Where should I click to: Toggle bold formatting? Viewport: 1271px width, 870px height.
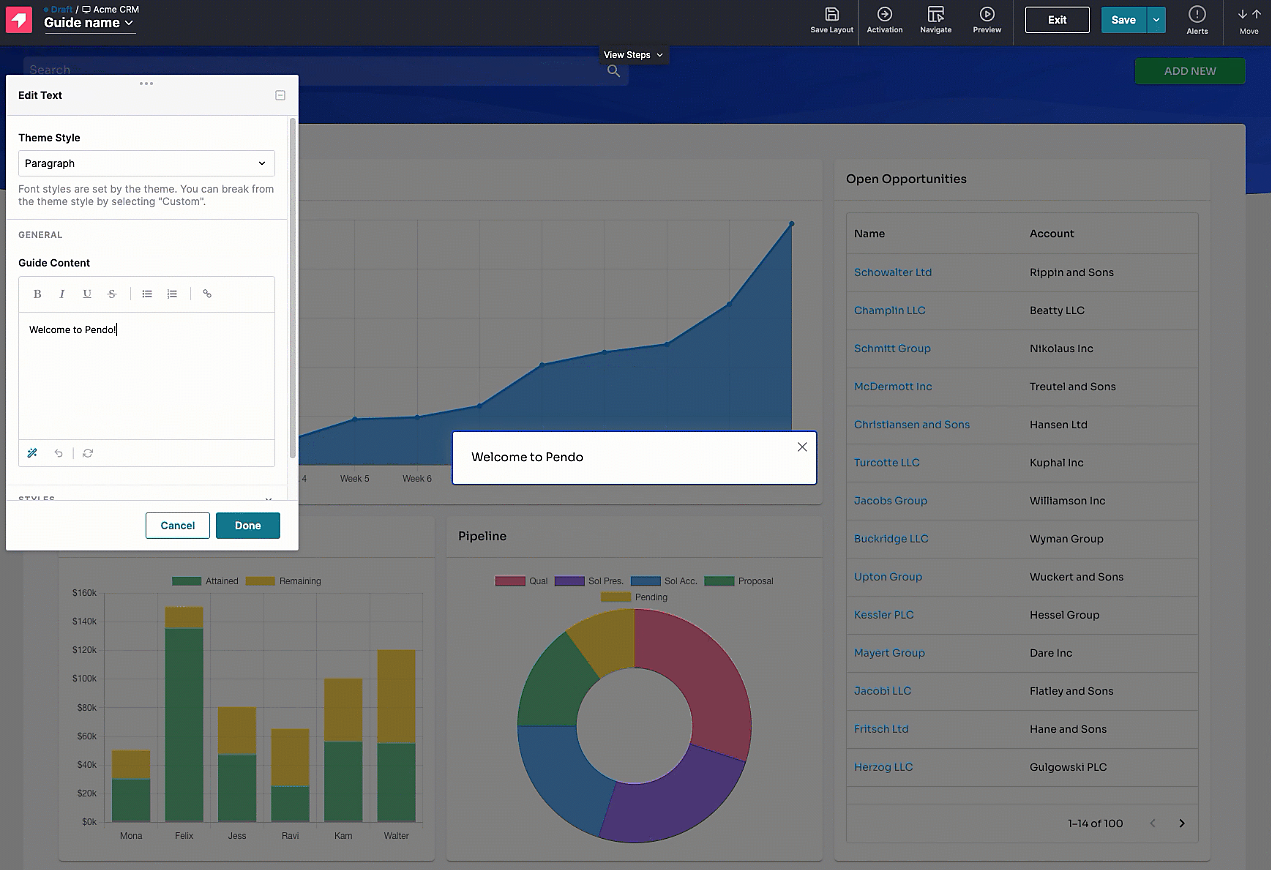[x=37, y=294]
